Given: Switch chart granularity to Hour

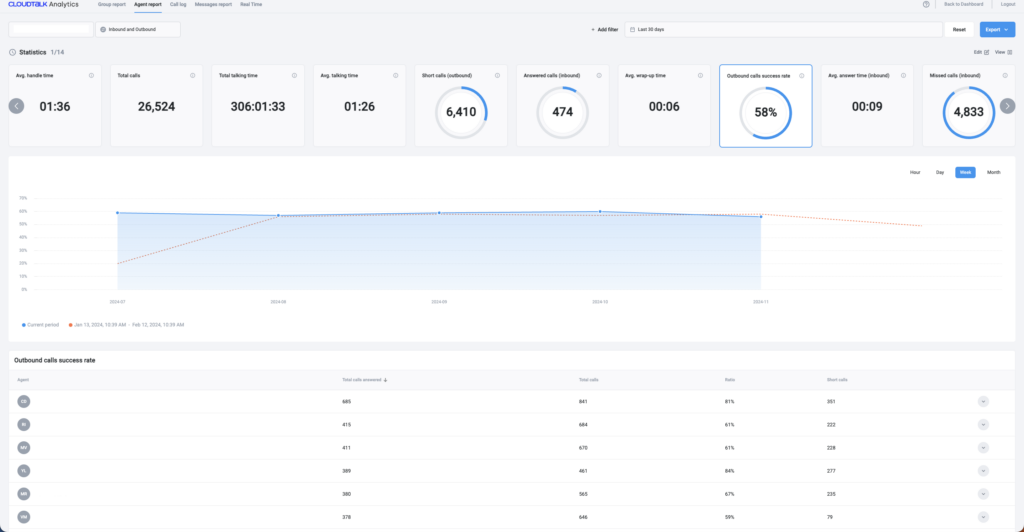Looking at the screenshot, I should (x=914, y=172).
